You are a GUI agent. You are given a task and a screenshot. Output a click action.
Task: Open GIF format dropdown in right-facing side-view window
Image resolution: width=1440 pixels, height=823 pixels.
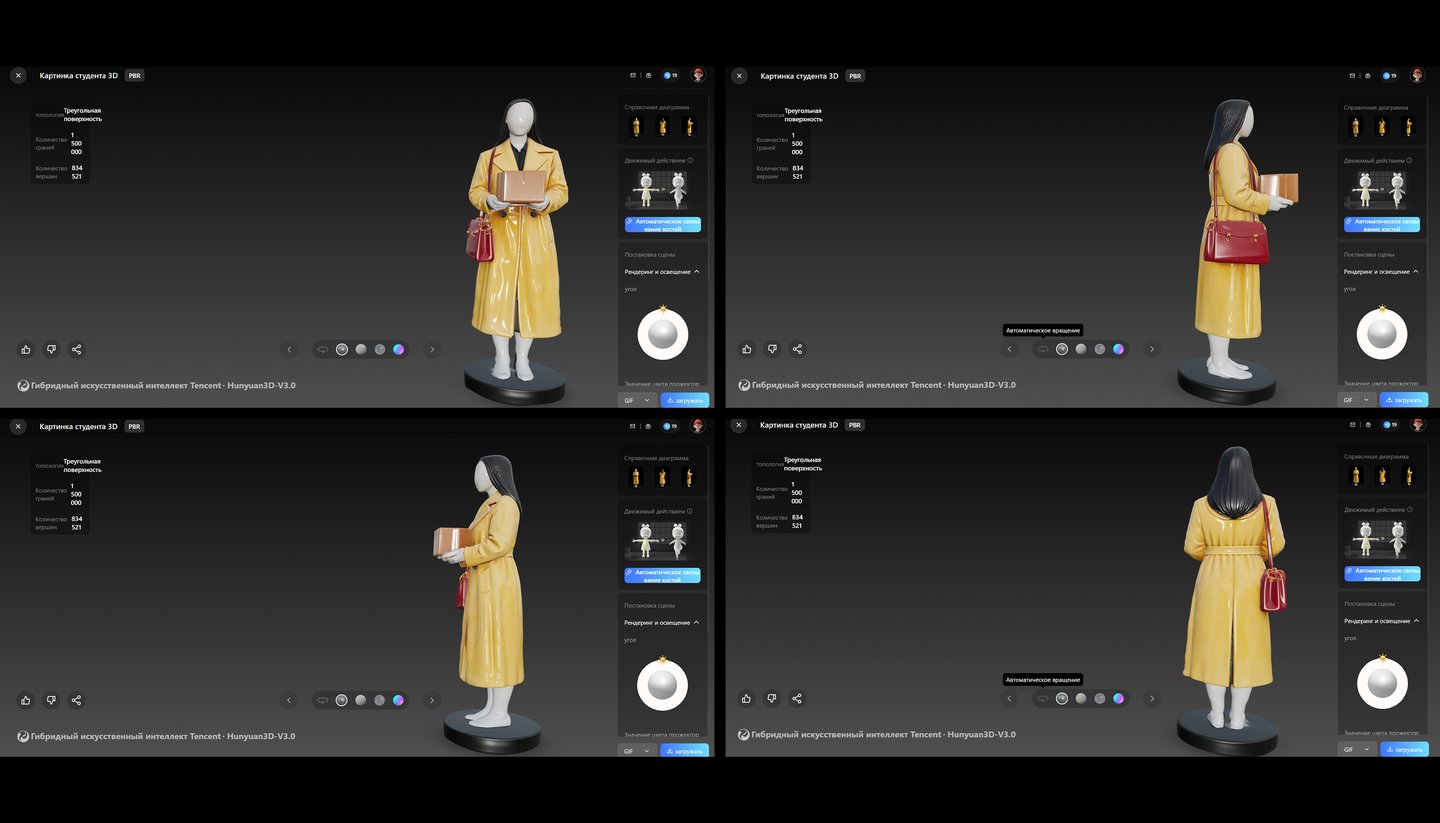(1357, 400)
